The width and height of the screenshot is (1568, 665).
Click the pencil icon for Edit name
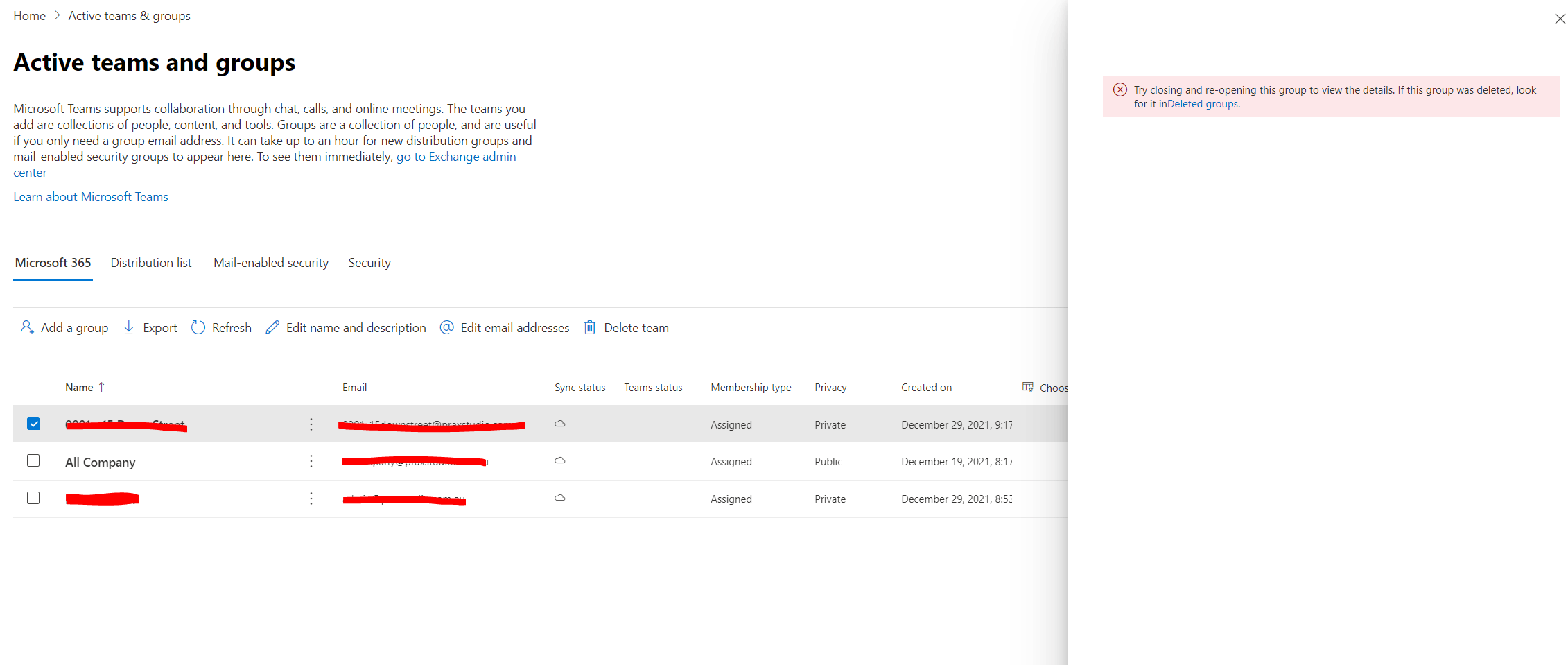[272, 327]
